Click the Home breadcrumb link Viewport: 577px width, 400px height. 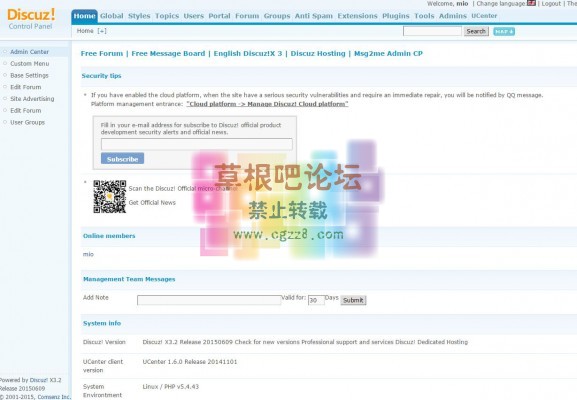pos(85,31)
